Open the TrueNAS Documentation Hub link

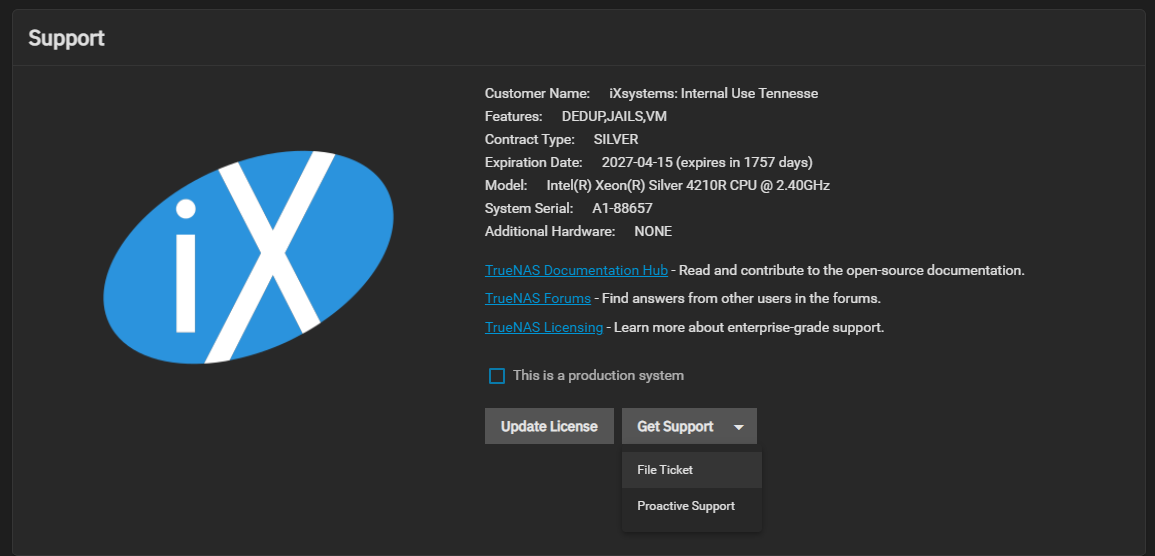576,270
